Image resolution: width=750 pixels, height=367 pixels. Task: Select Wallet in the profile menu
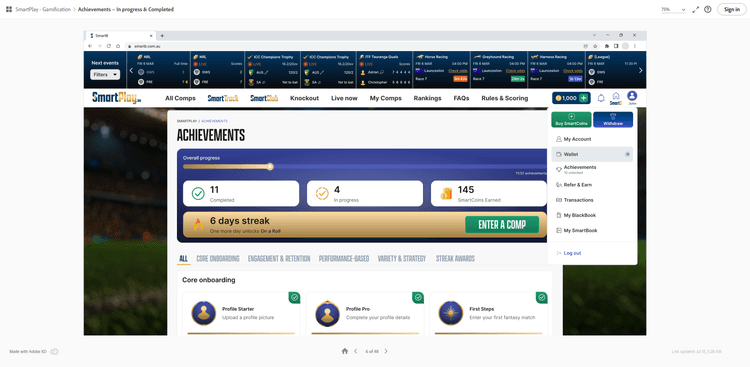pos(592,155)
